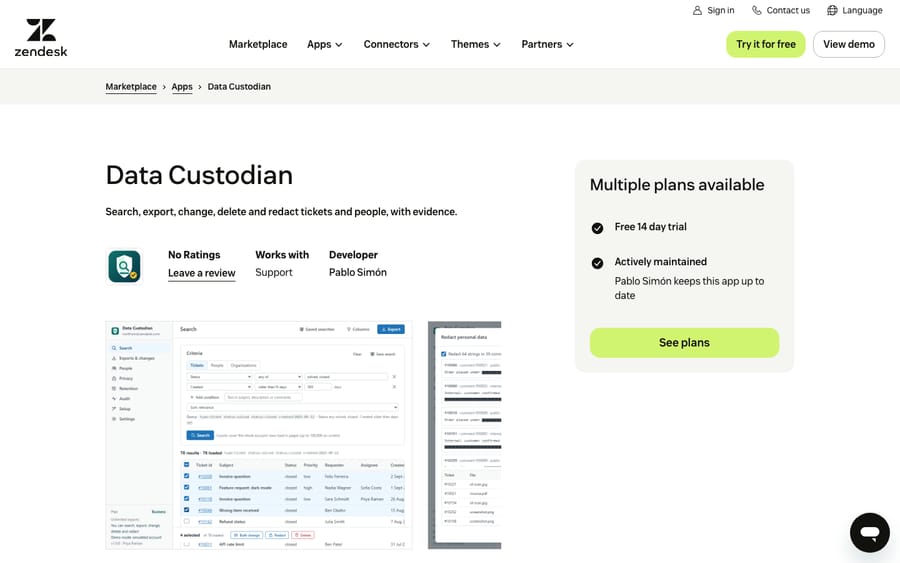Click the Developer label
Screen dimensions: 900x563
(x=353, y=255)
